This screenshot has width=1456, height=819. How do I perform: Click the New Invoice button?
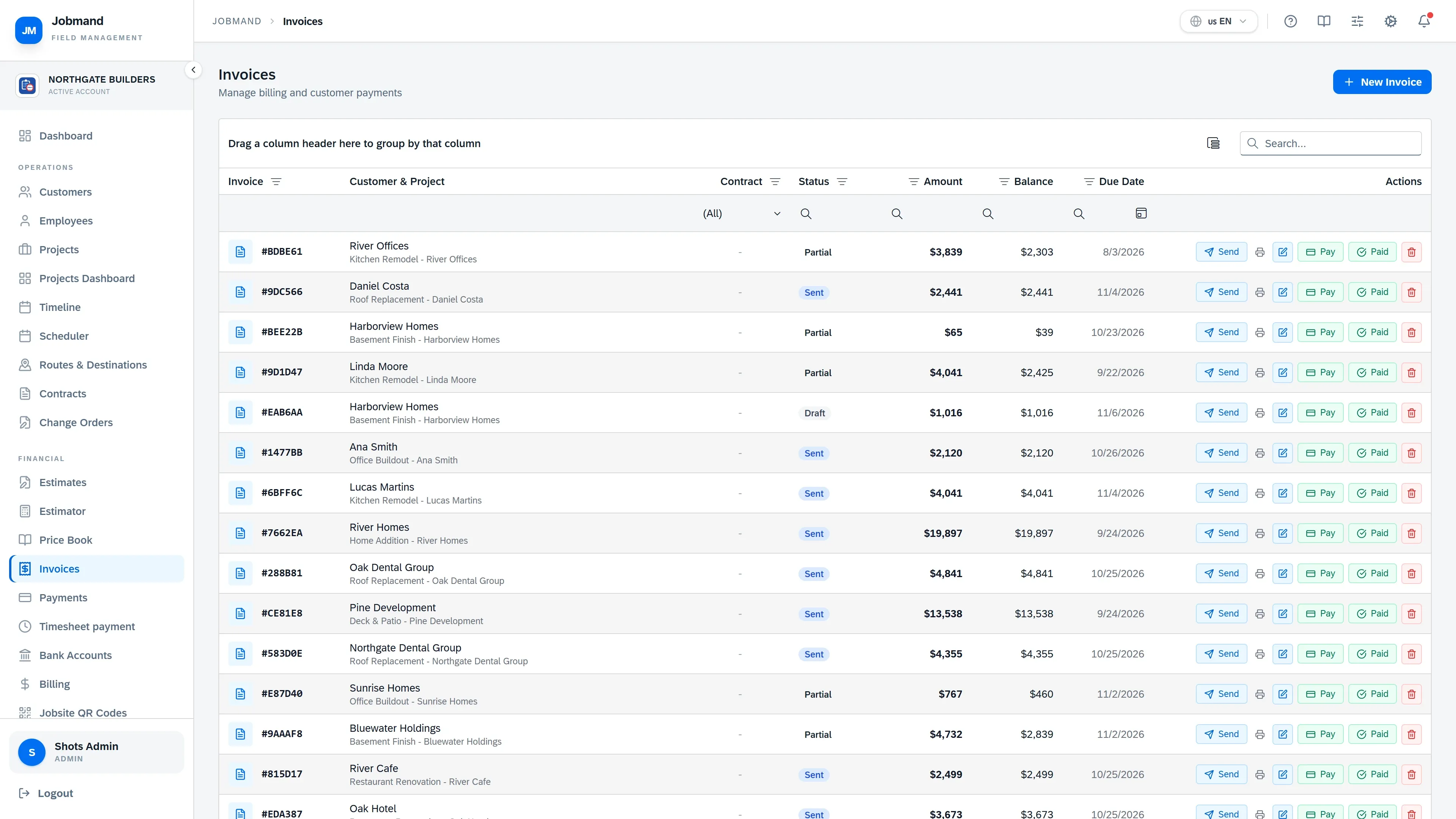(x=1382, y=82)
